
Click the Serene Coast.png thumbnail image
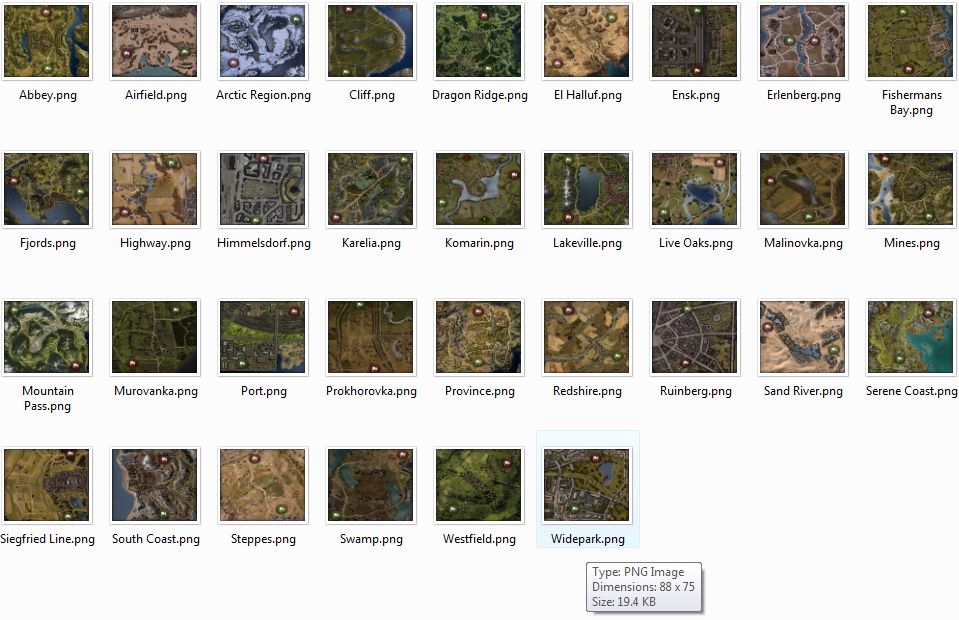pyautogui.click(x=911, y=337)
